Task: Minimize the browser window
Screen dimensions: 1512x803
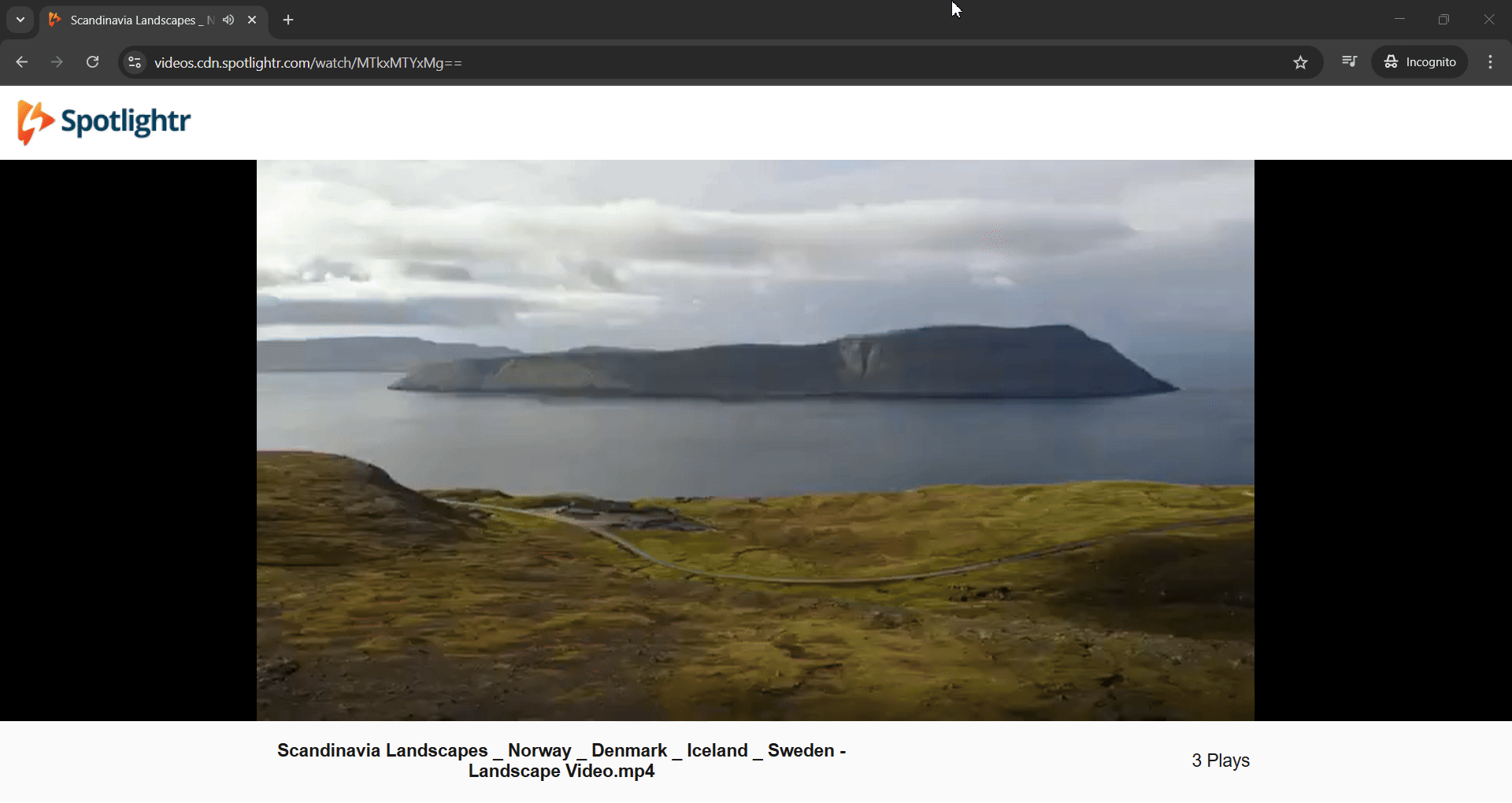Action: point(1400,18)
